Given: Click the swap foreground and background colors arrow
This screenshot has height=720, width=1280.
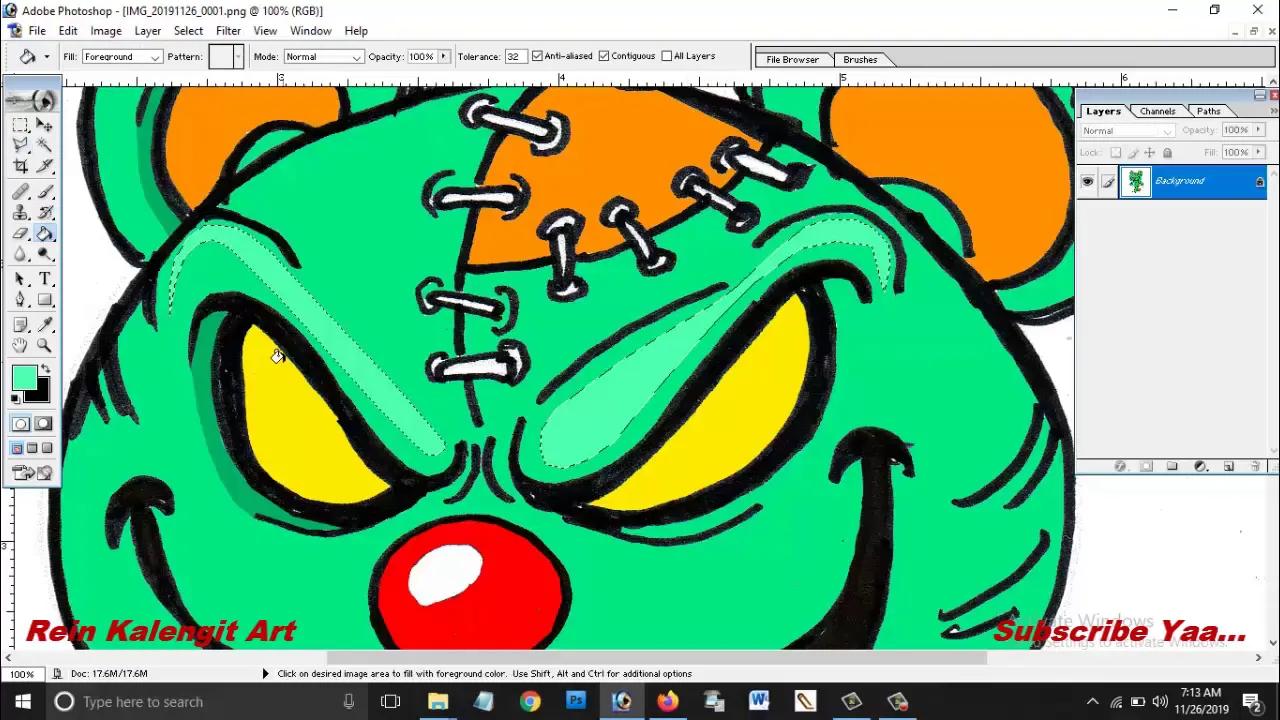Looking at the screenshot, I should [45, 367].
